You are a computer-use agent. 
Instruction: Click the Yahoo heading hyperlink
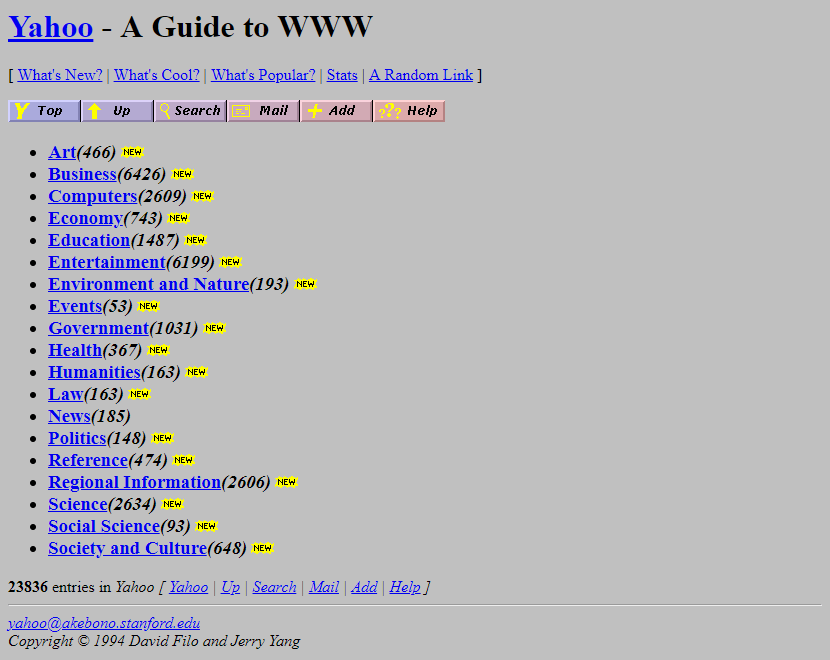tap(50, 27)
